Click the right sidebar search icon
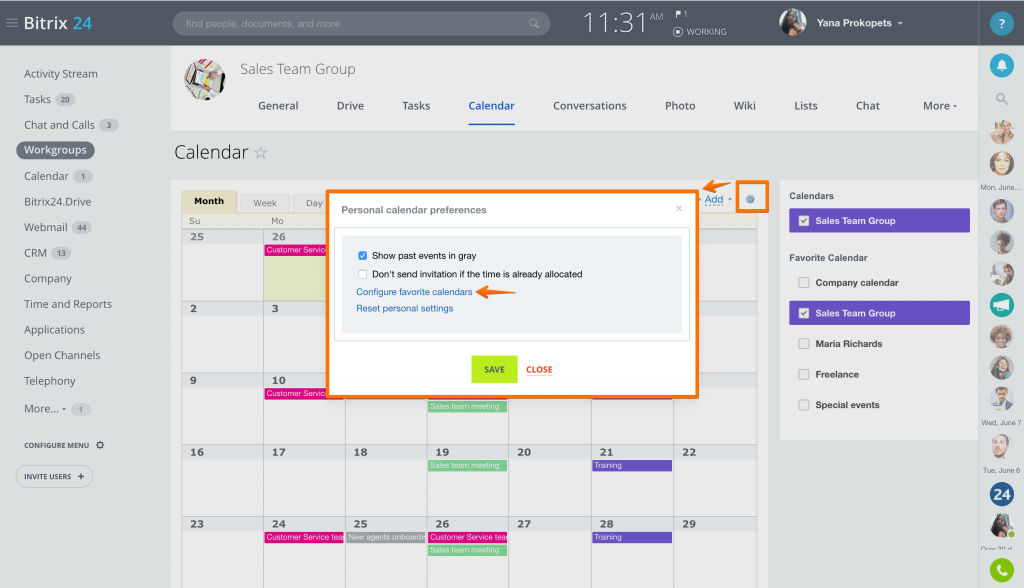 pyautogui.click(x=1001, y=99)
